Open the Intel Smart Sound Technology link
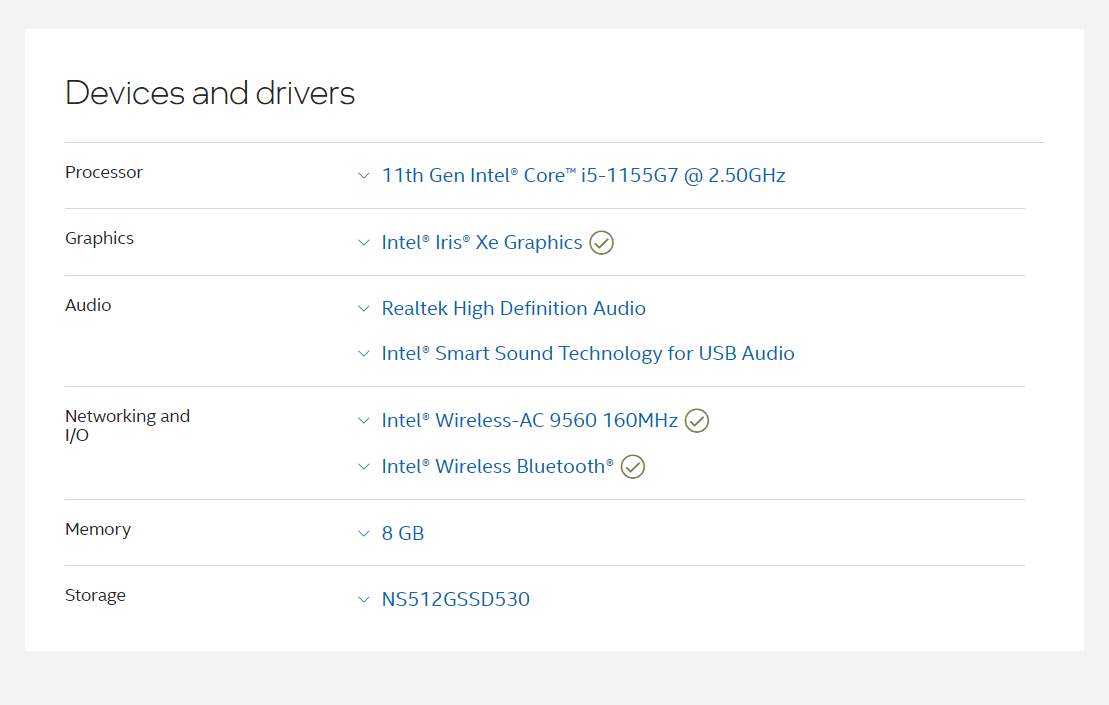Viewport: 1109px width, 705px height. [x=588, y=354]
